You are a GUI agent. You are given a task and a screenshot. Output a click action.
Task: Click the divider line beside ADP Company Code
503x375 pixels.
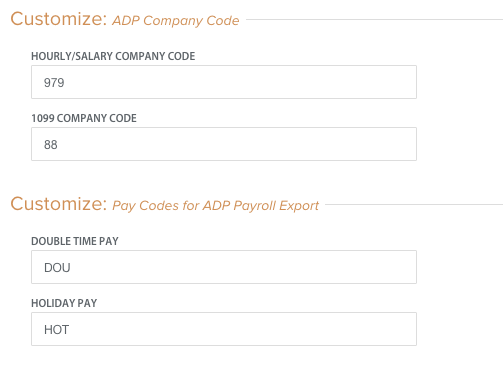click(x=374, y=19)
